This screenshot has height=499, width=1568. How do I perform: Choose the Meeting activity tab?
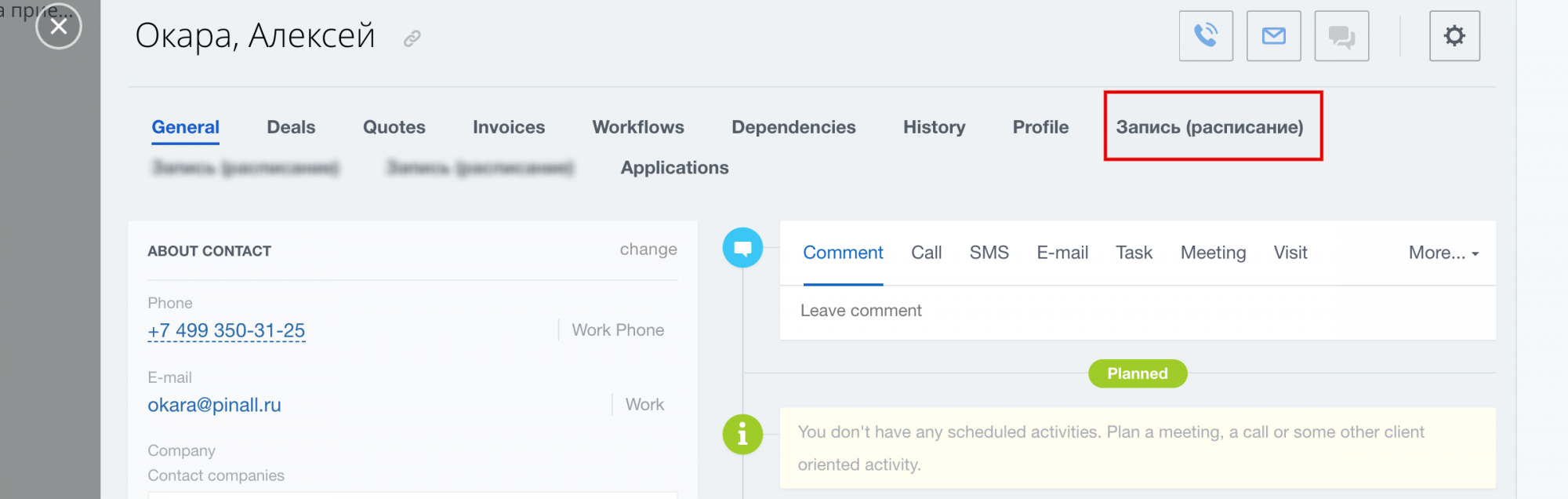click(1213, 253)
